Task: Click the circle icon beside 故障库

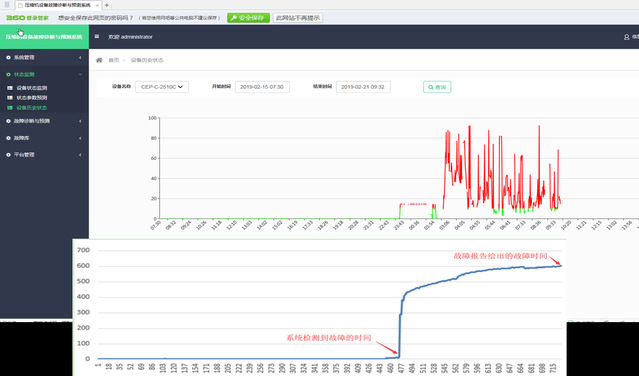Action: pos(8,138)
